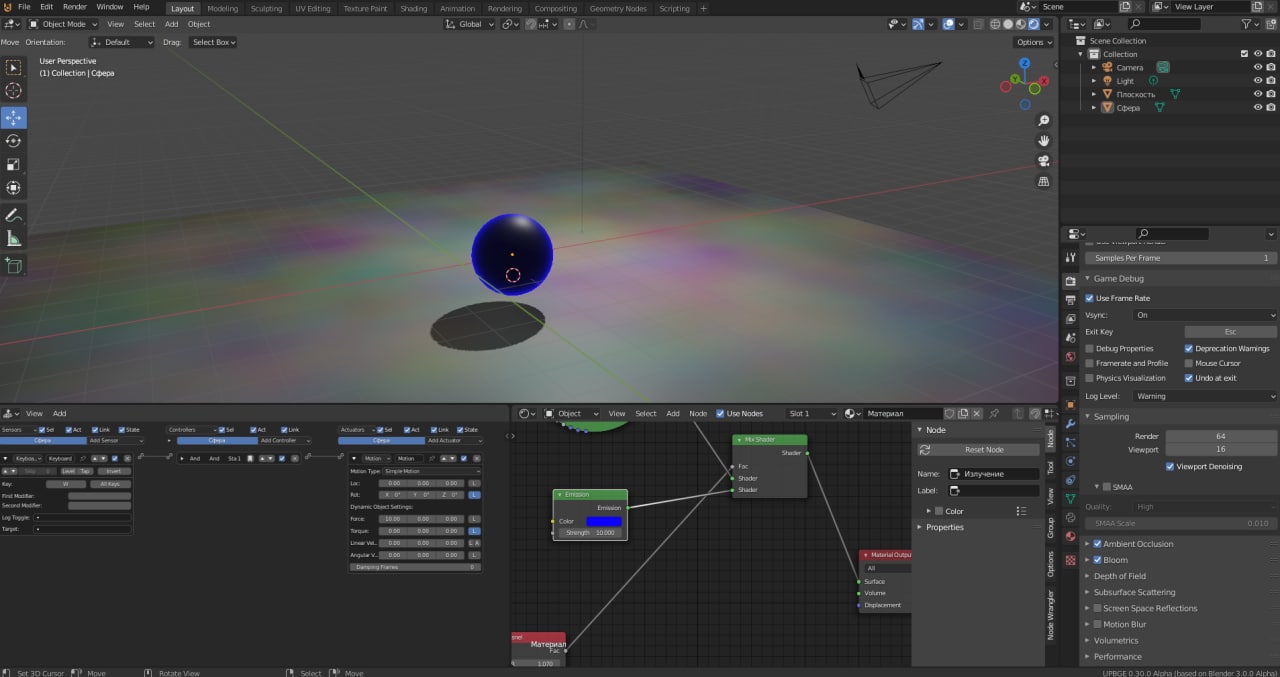Open the Modifiers wrench properties tab
Viewport: 1280px width, 677px height.
point(1070,424)
